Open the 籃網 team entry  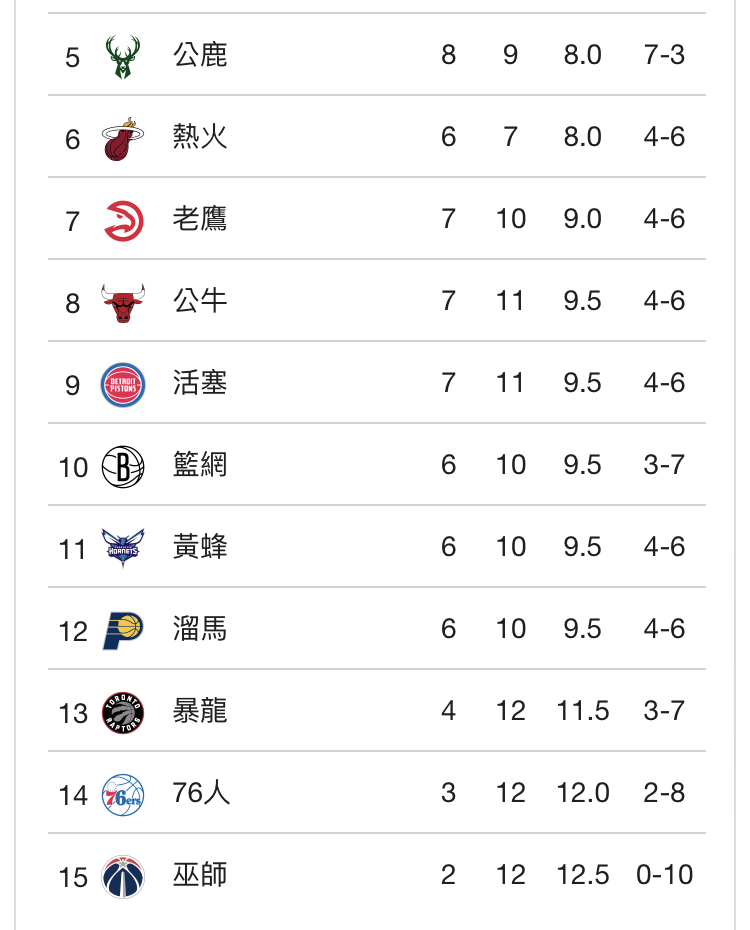click(x=200, y=464)
